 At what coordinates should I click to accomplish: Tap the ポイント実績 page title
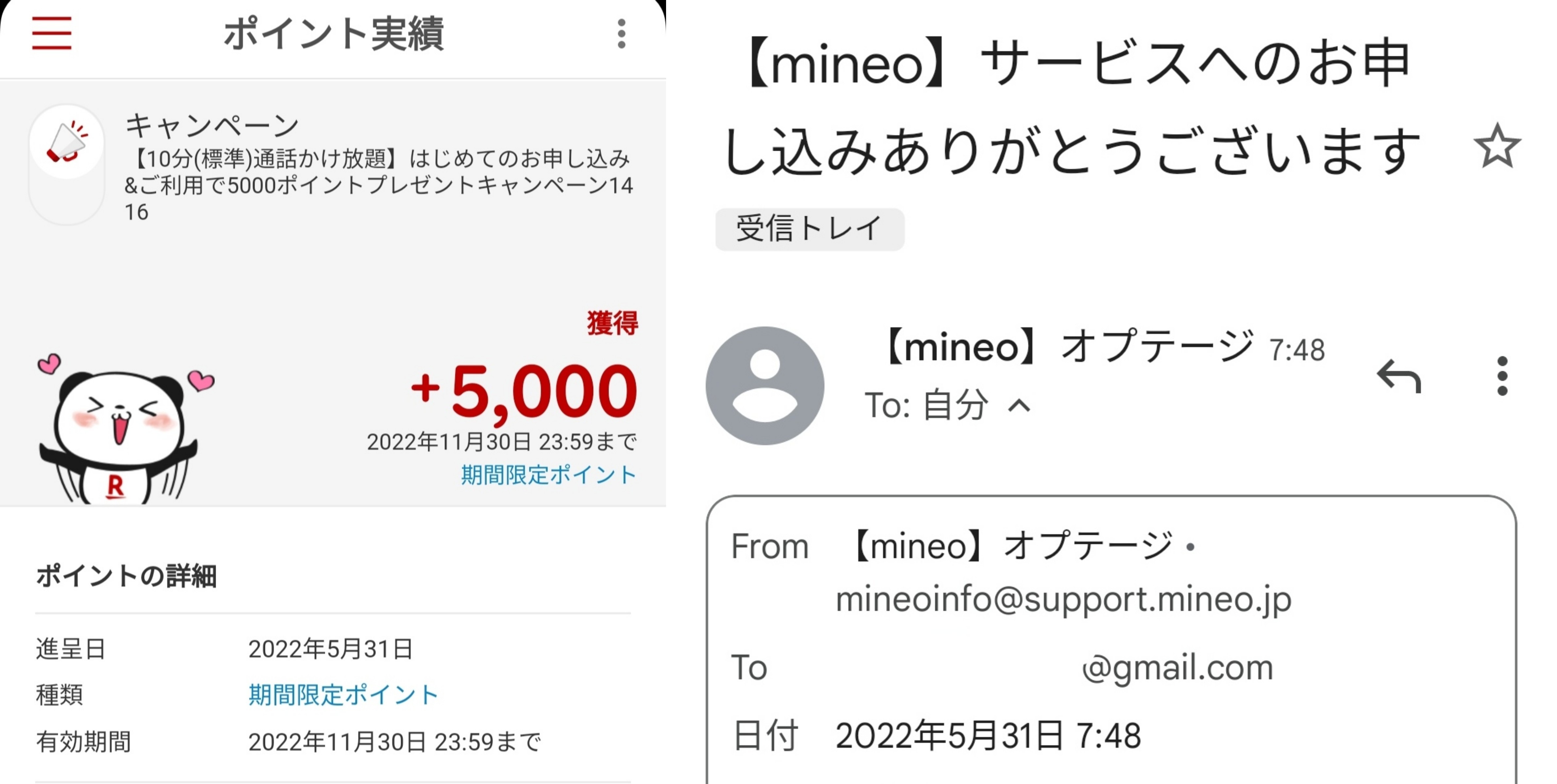pos(334,34)
